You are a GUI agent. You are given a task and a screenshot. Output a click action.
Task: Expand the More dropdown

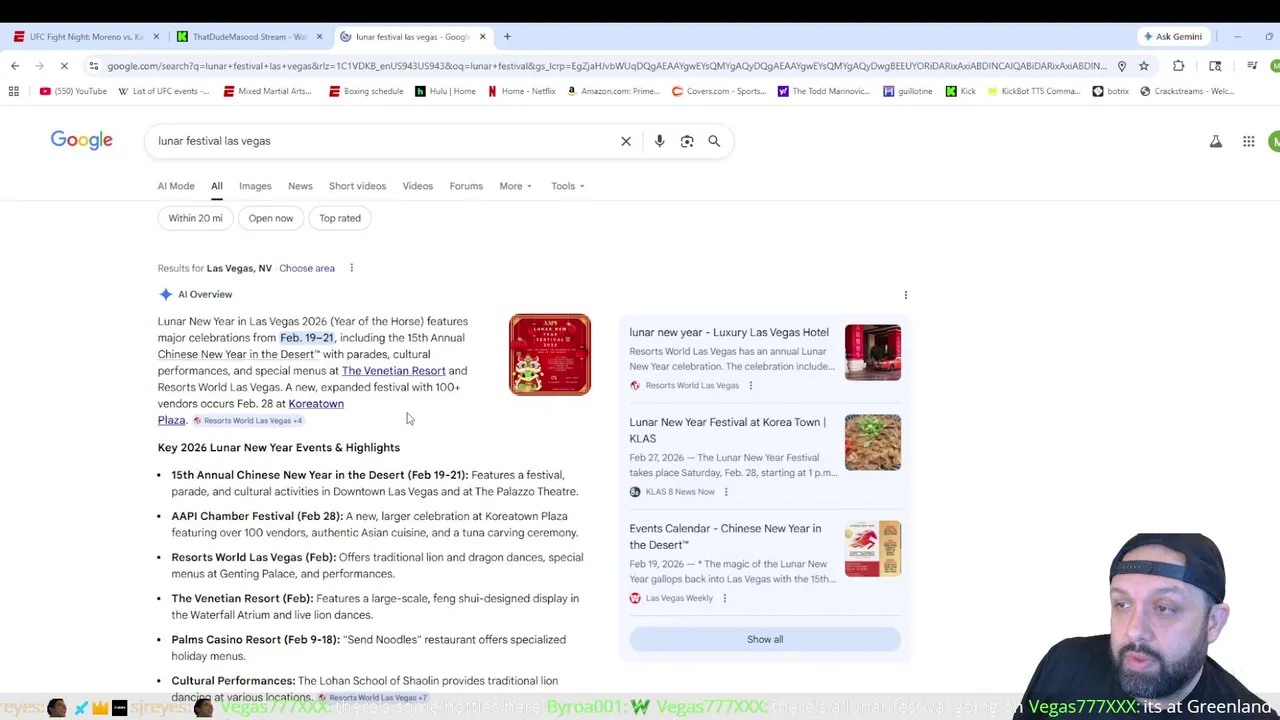coord(515,186)
